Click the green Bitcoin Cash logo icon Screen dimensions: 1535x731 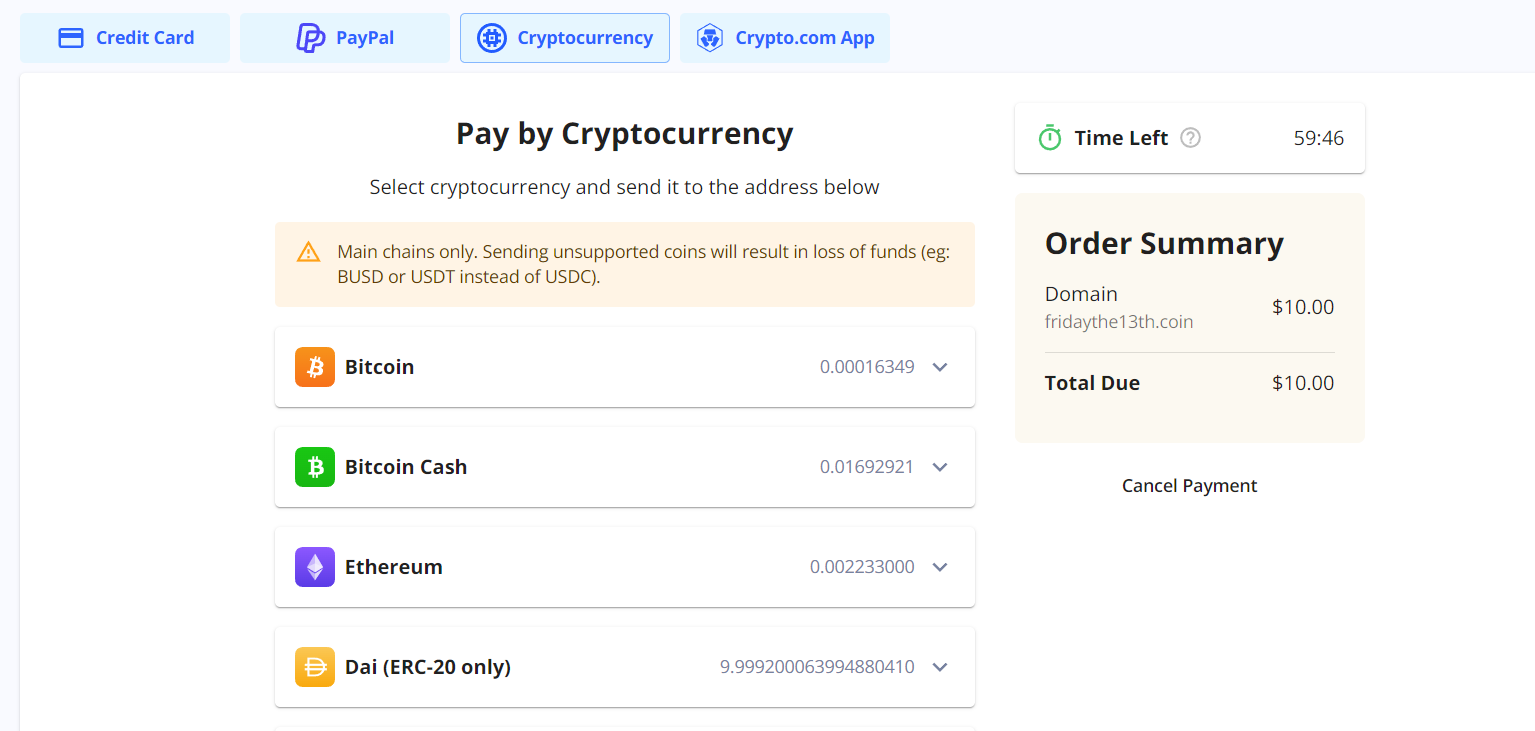click(x=315, y=467)
